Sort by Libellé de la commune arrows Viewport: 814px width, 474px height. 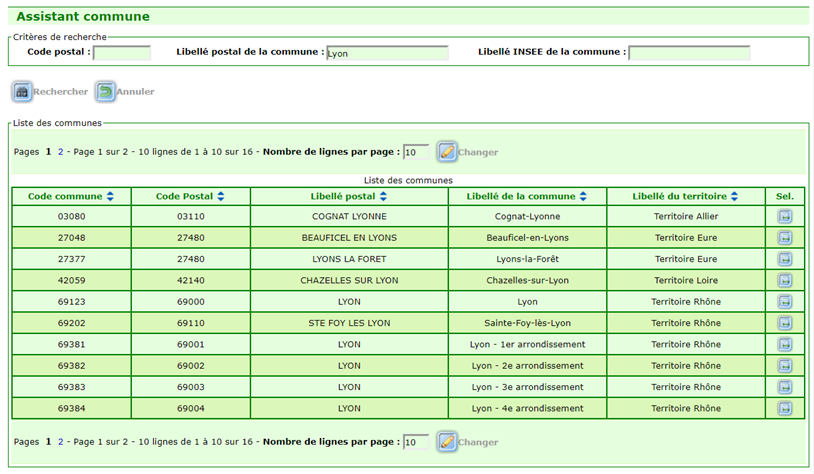tap(583, 196)
